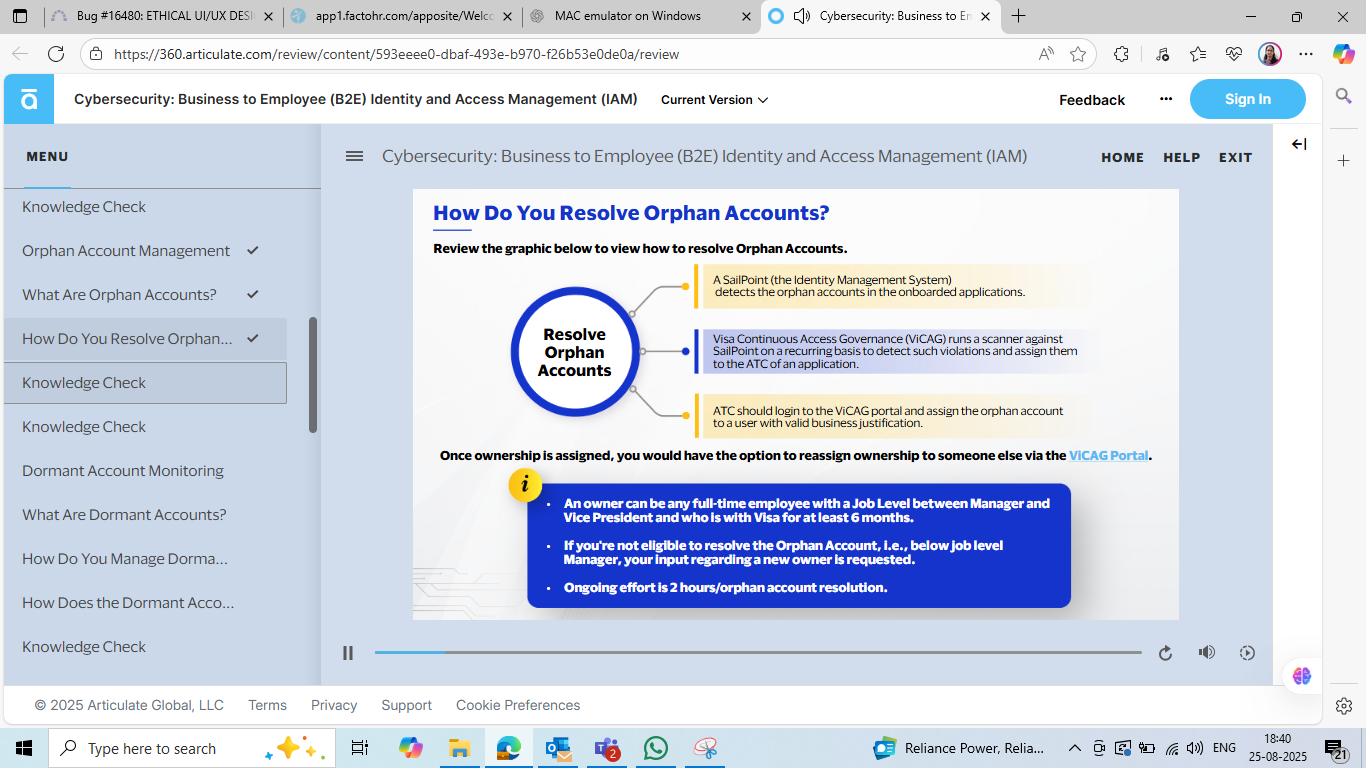Open the tab actions menu icon
Screen dimensions: 1366x768
pos(20,16)
